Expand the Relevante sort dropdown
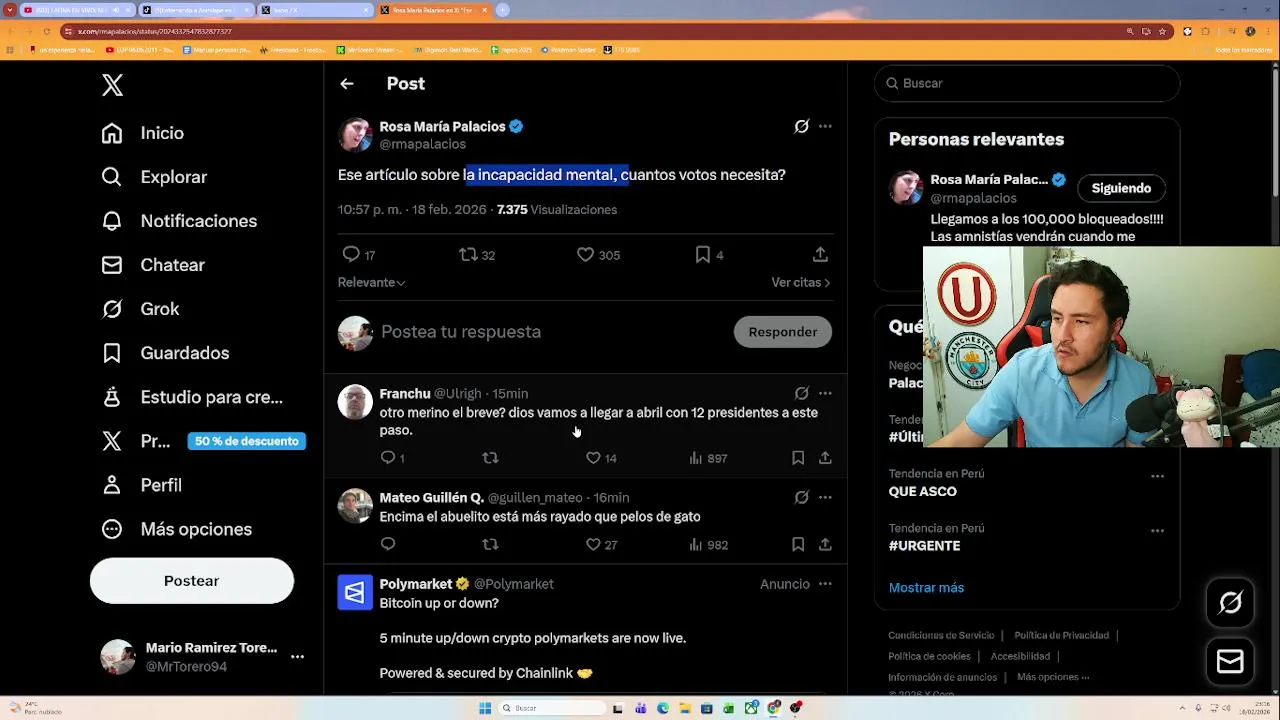Viewport: 1280px width, 720px height. click(371, 283)
